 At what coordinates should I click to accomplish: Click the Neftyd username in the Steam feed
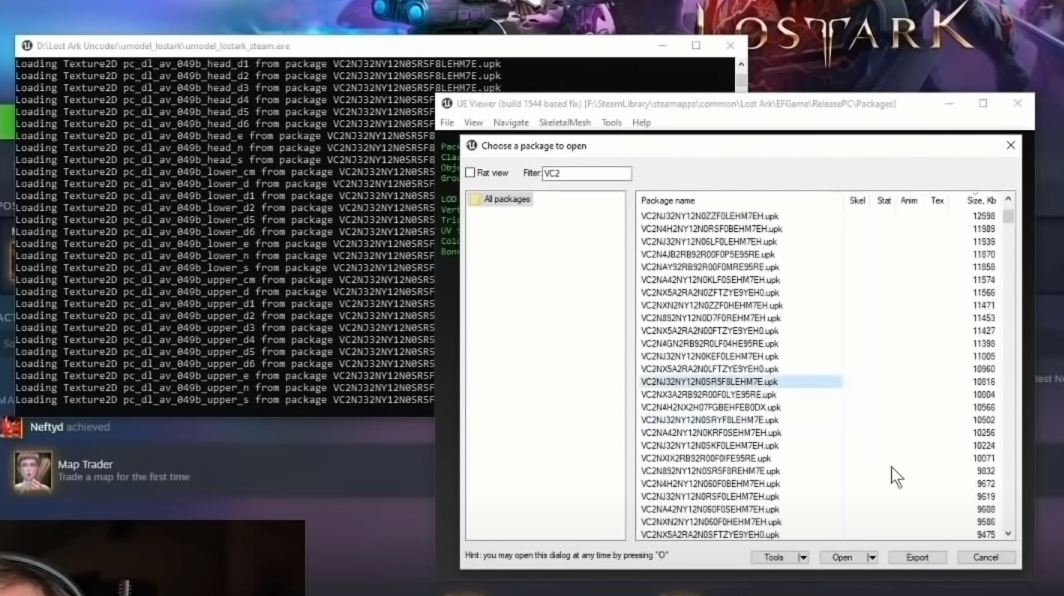tap(46, 427)
